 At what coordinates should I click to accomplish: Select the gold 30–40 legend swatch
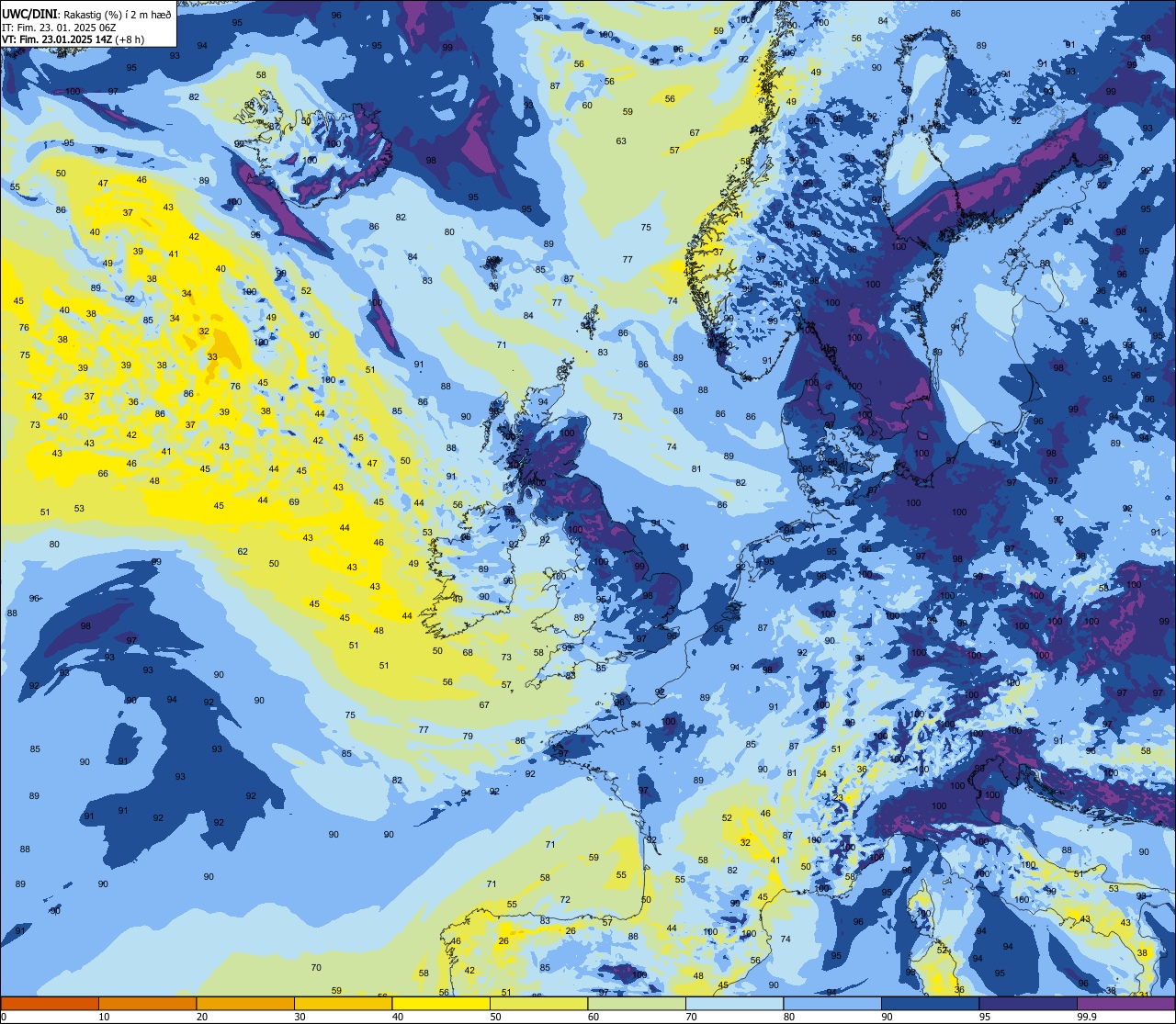pos(343,1003)
